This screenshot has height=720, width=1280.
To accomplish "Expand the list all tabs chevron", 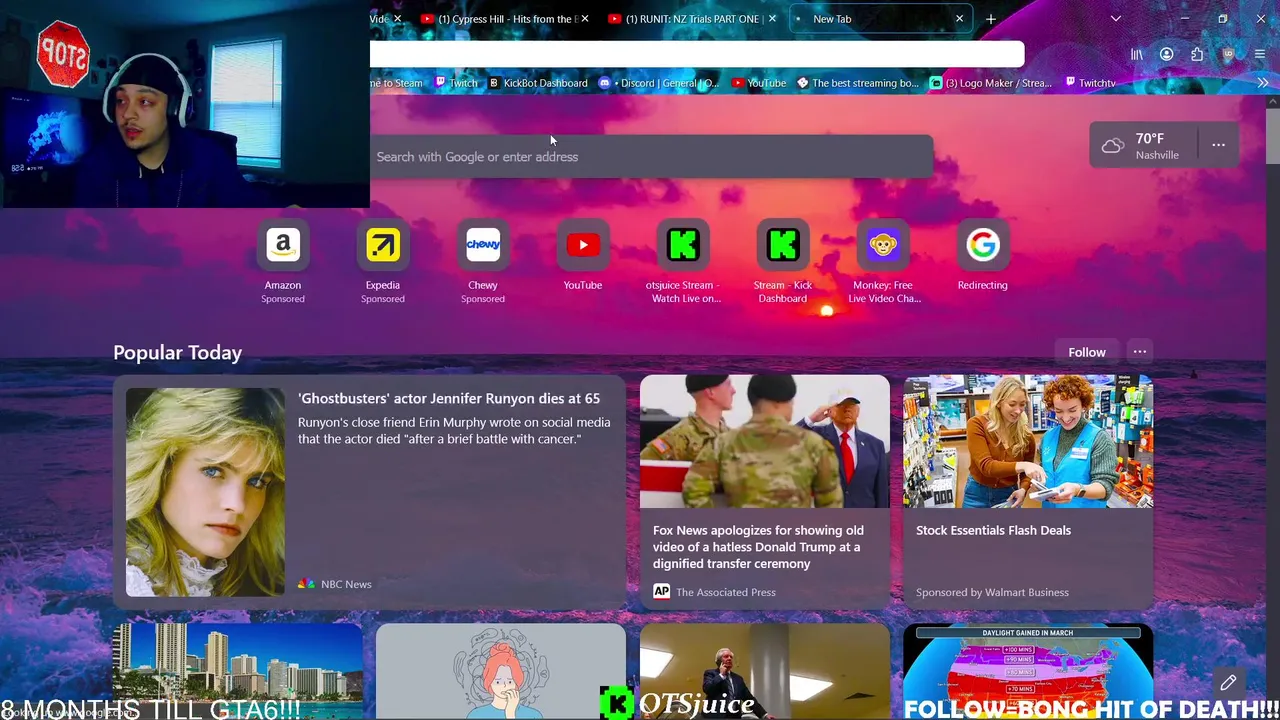I will click(1116, 19).
